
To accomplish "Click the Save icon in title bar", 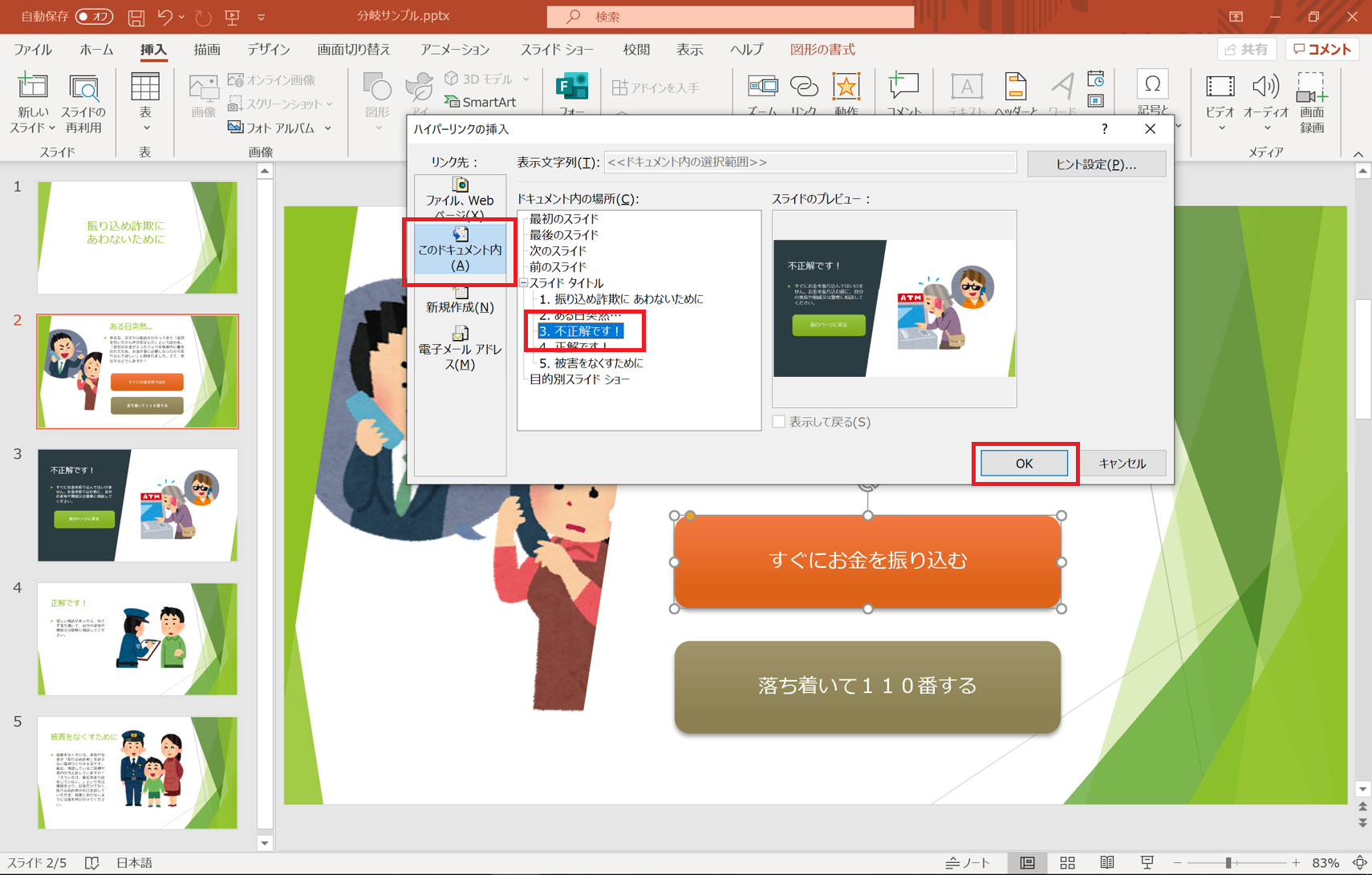I will click(136, 16).
